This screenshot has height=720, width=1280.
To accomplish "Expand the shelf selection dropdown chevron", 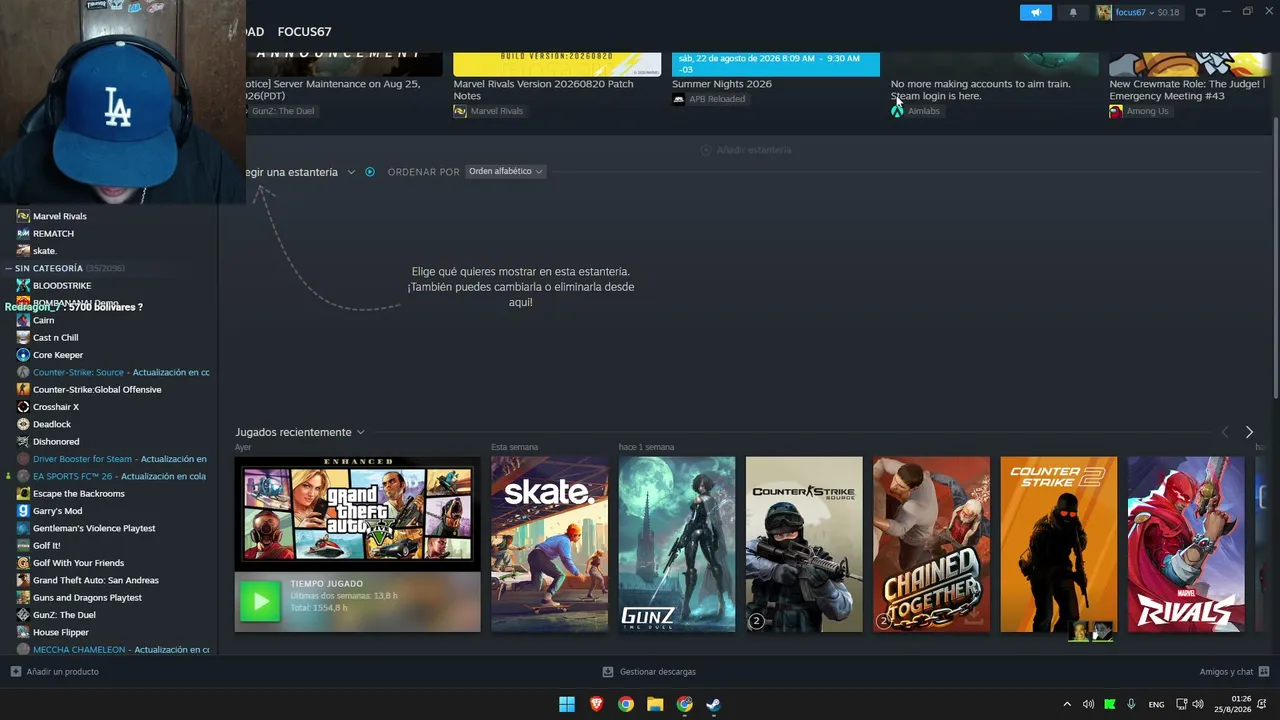I will point(351,172).
